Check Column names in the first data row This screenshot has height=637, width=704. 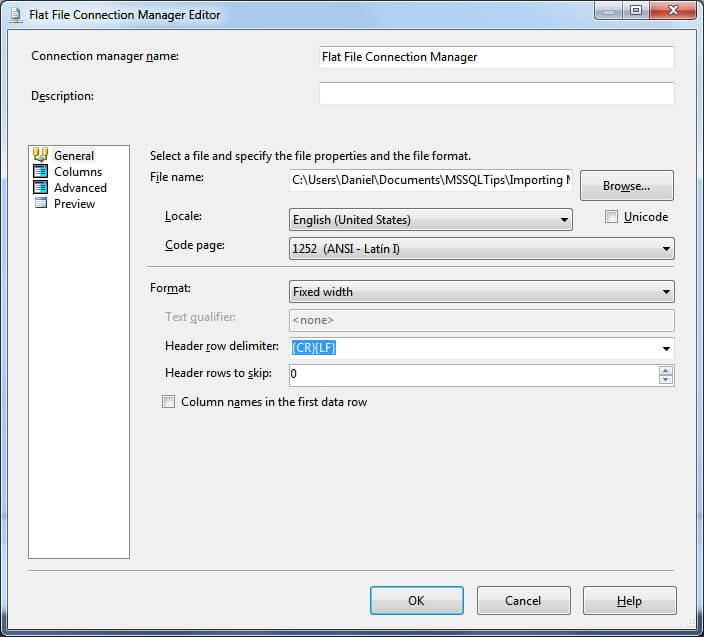point(168,401)
